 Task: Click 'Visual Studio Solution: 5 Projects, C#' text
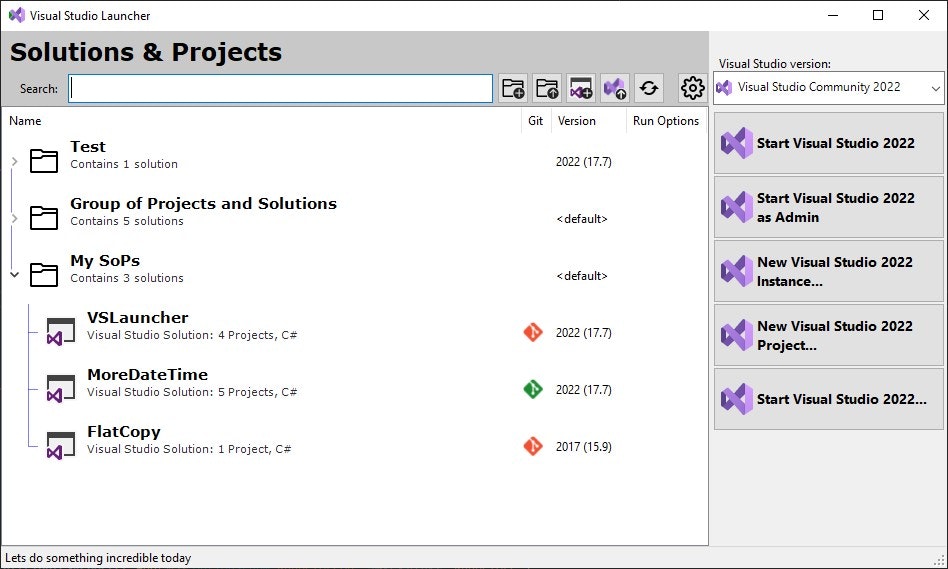point(192,392)
